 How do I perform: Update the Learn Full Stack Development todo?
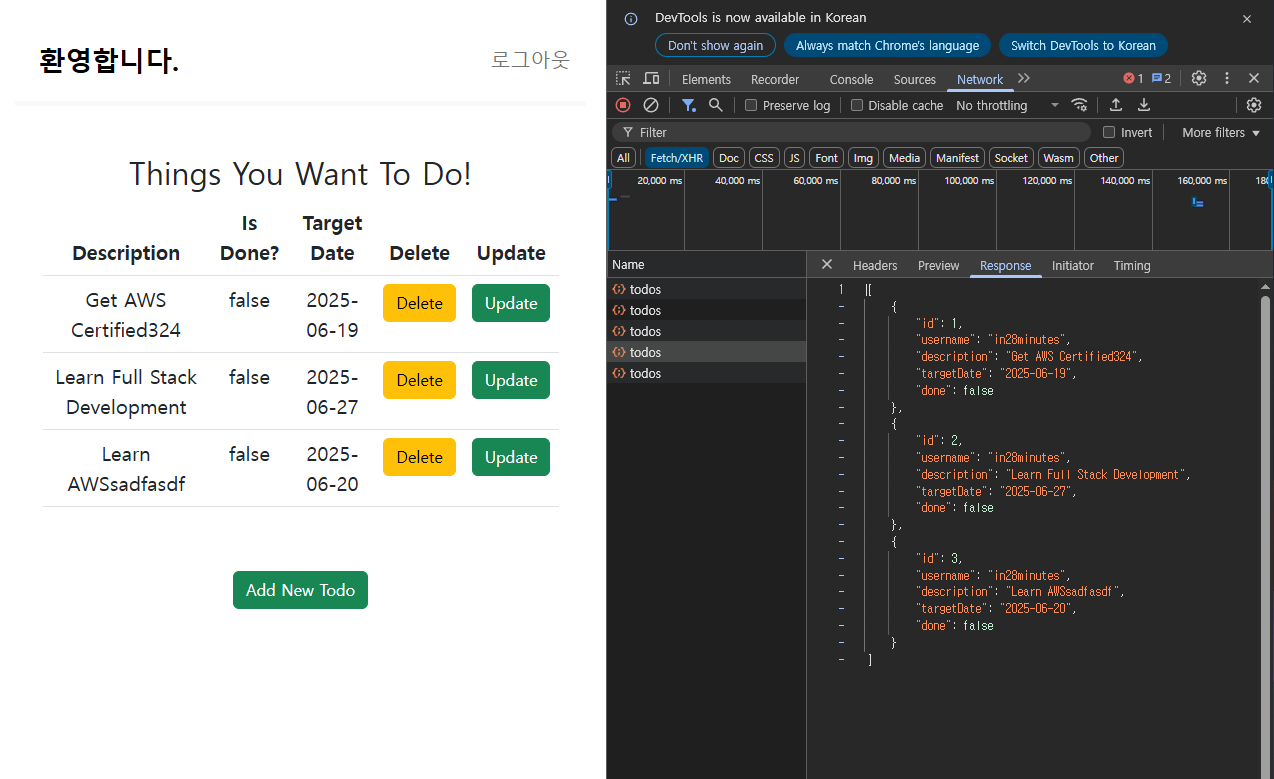pos(511,380)
